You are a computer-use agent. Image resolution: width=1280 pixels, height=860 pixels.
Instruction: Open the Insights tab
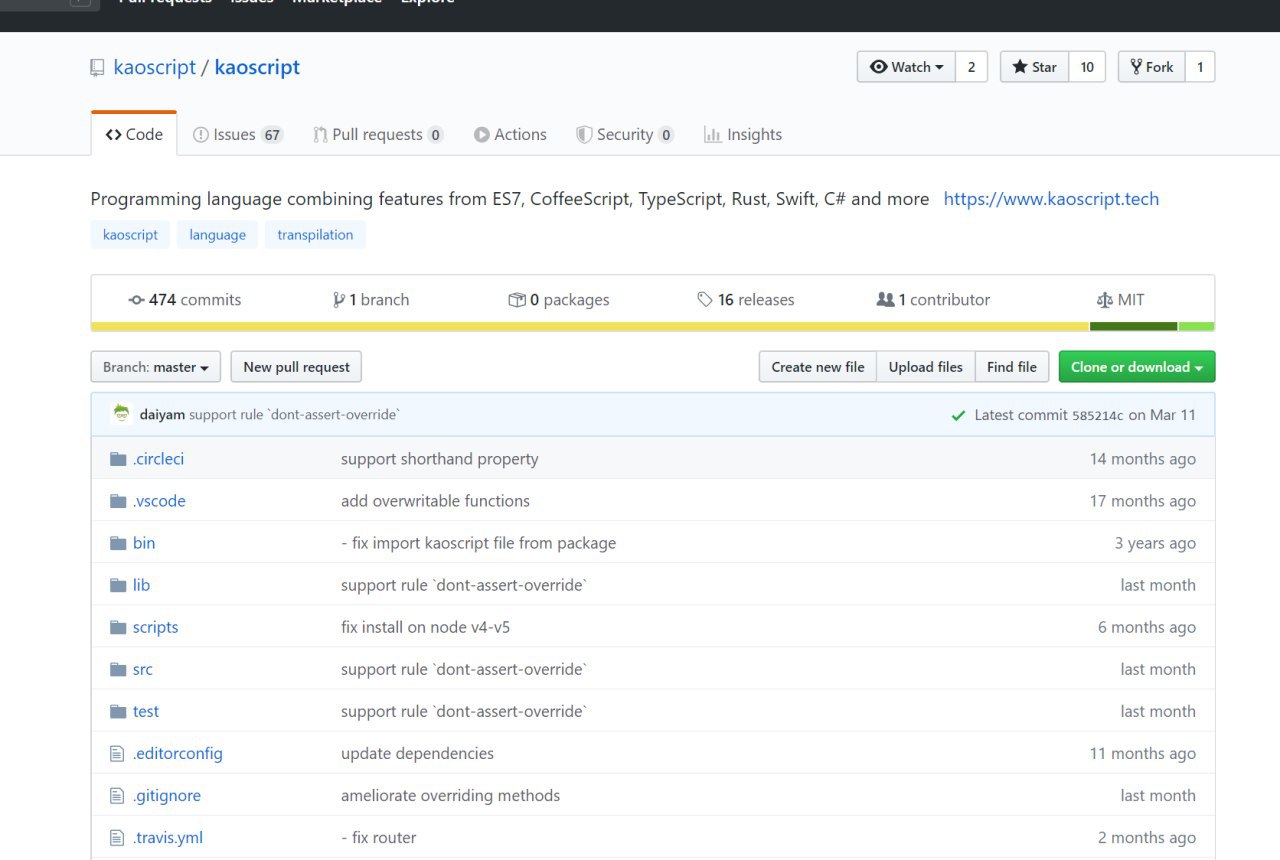pyautogui.click(x=743, y=134)
